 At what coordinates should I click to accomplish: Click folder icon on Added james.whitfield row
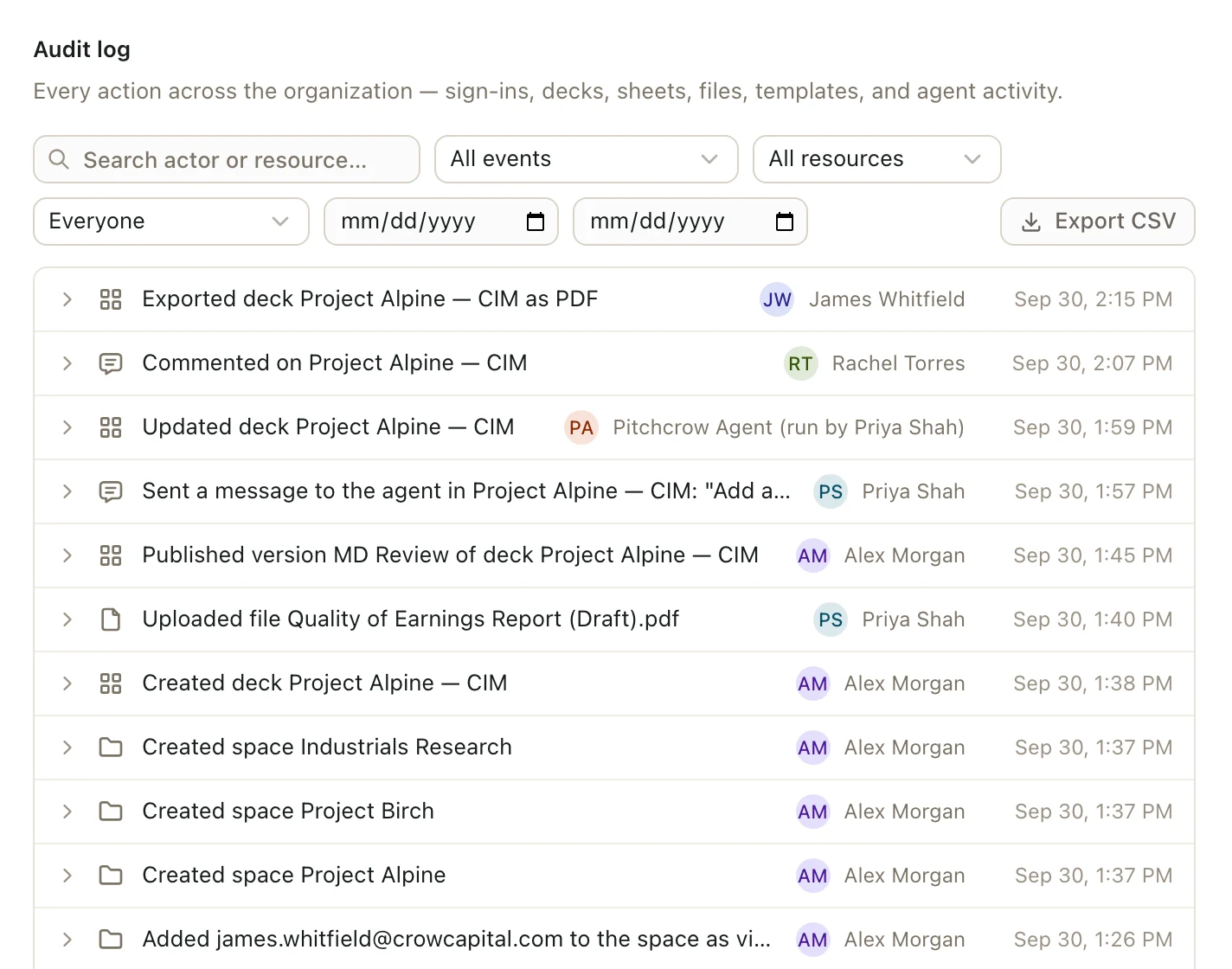click(111, 940)
